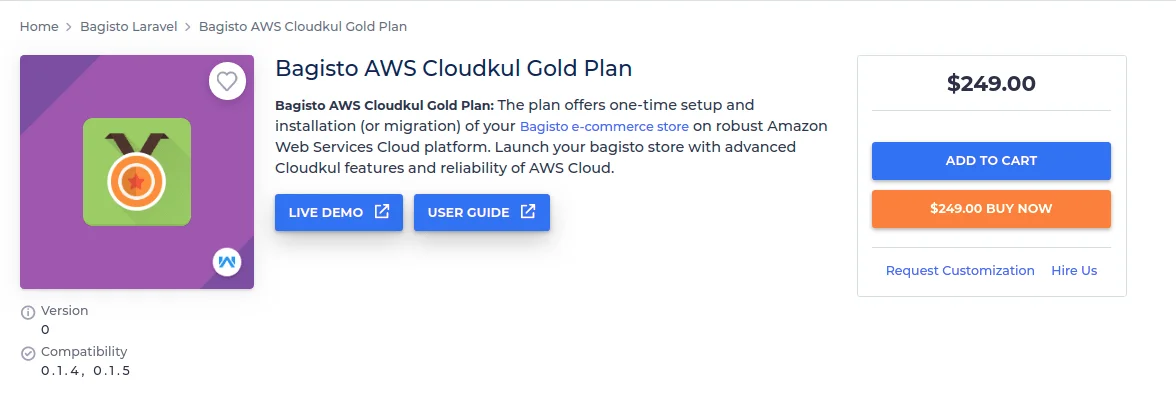
Task: Click external-link icon on Live Demo
Action: (382, 212)
